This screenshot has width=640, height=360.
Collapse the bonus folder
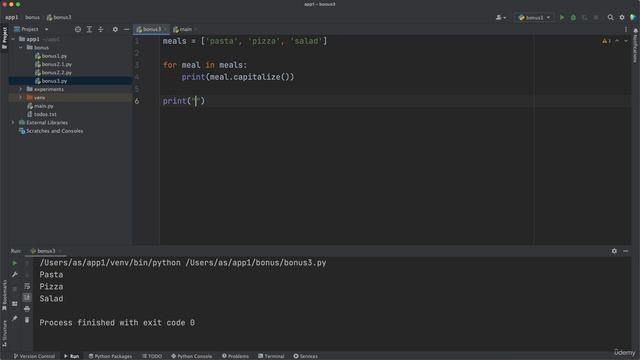[x=20, y=48]
